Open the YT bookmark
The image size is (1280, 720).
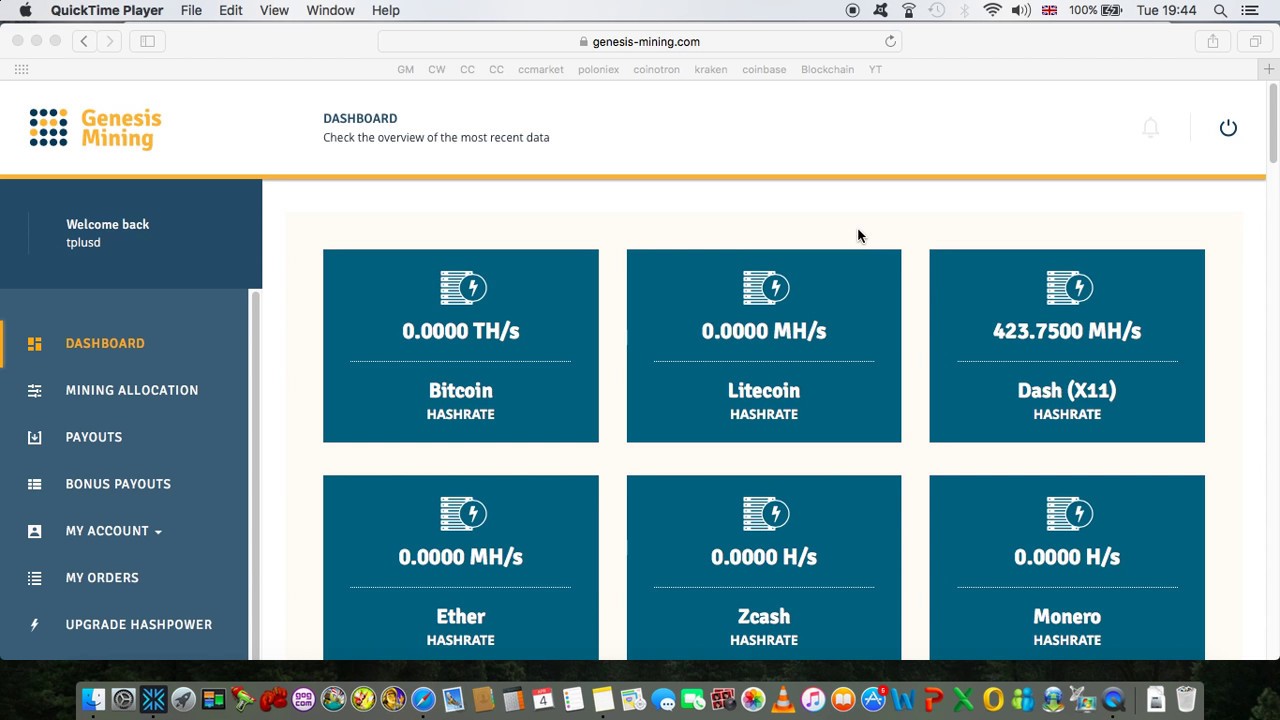[x=875, y=70]
